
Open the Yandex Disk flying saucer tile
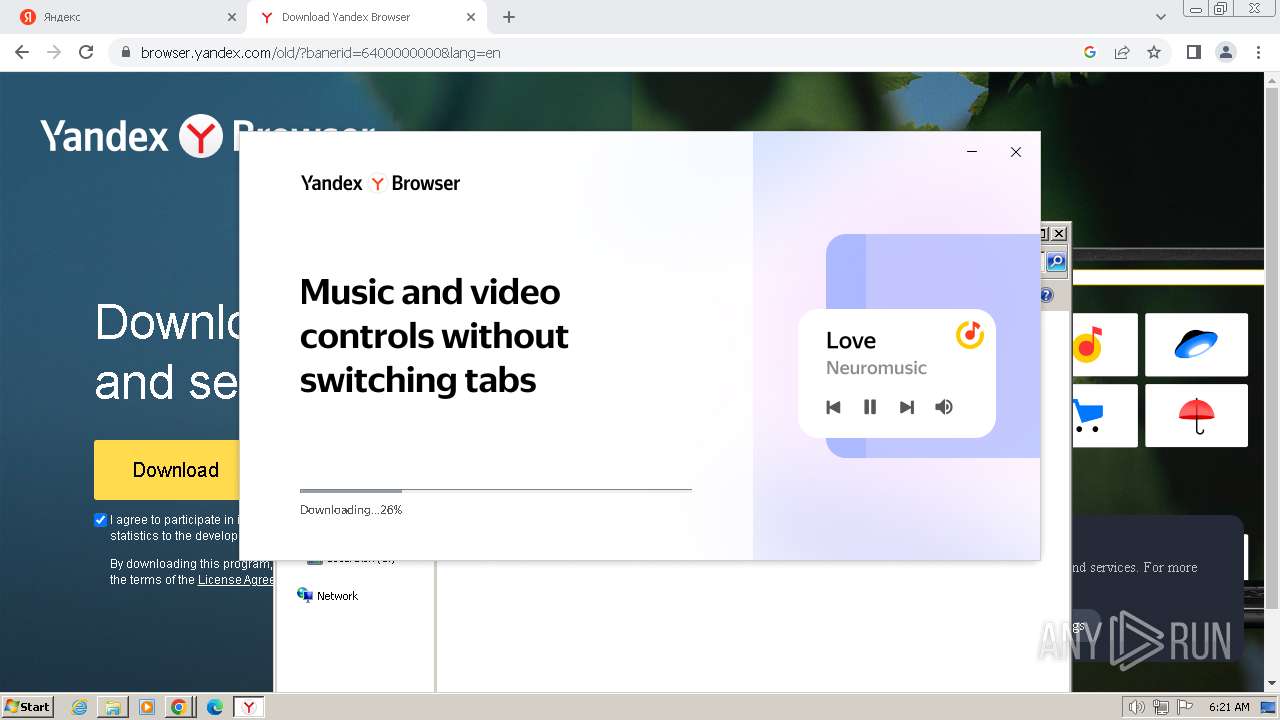(x=1196, y=344)
